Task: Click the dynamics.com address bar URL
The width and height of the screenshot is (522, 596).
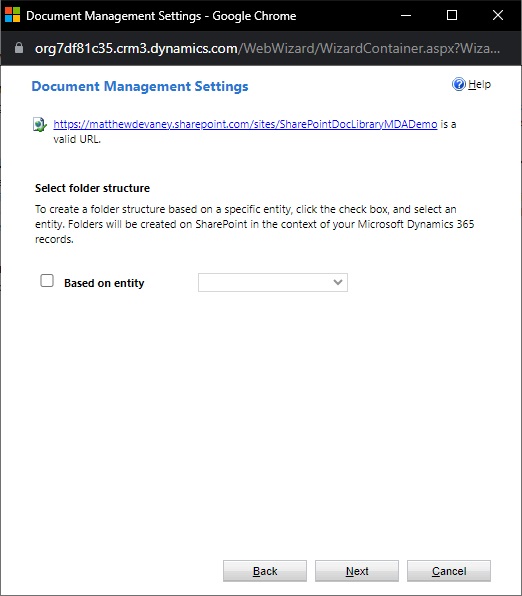Action: [x=267, y=48]
